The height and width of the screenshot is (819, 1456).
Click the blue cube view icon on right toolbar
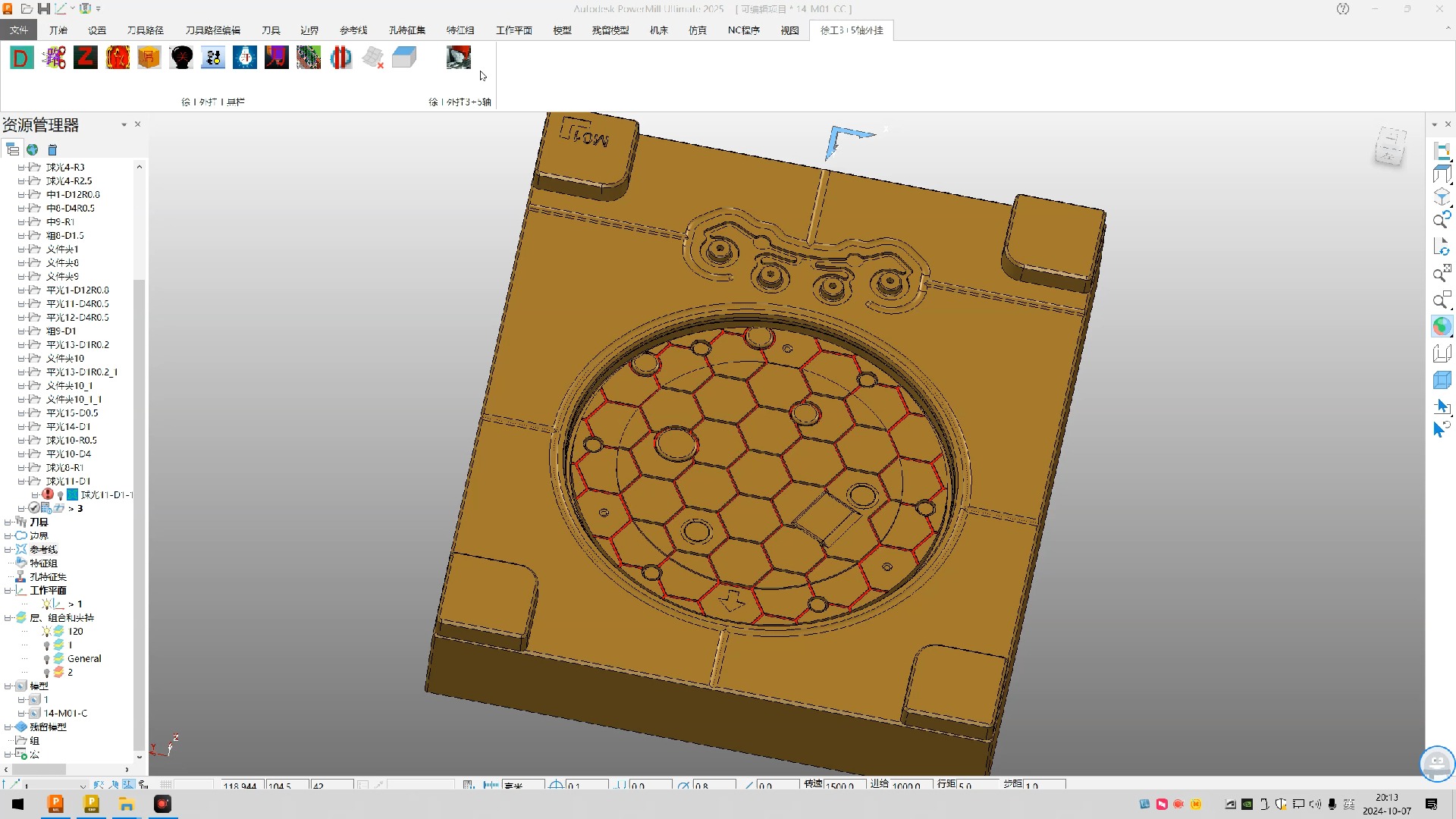click(1442, 380)
